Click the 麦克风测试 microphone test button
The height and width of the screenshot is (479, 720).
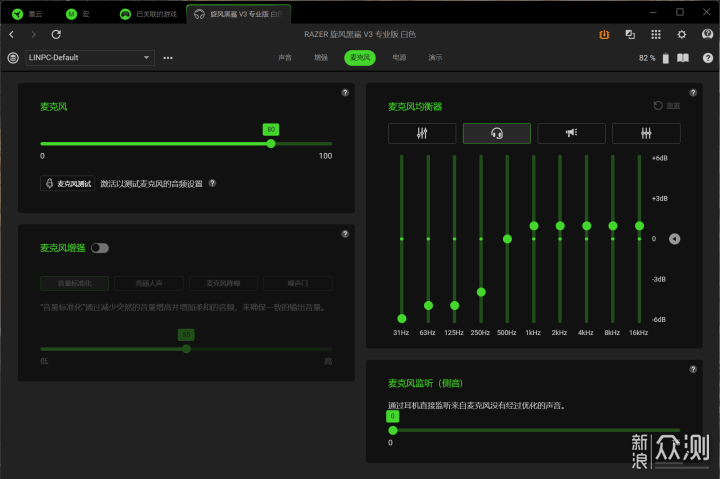click(68, 183)
